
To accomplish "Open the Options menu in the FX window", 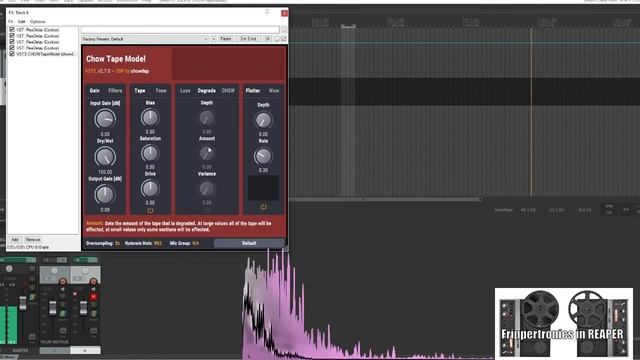I will pyautogui.click(x=38, y=21).
